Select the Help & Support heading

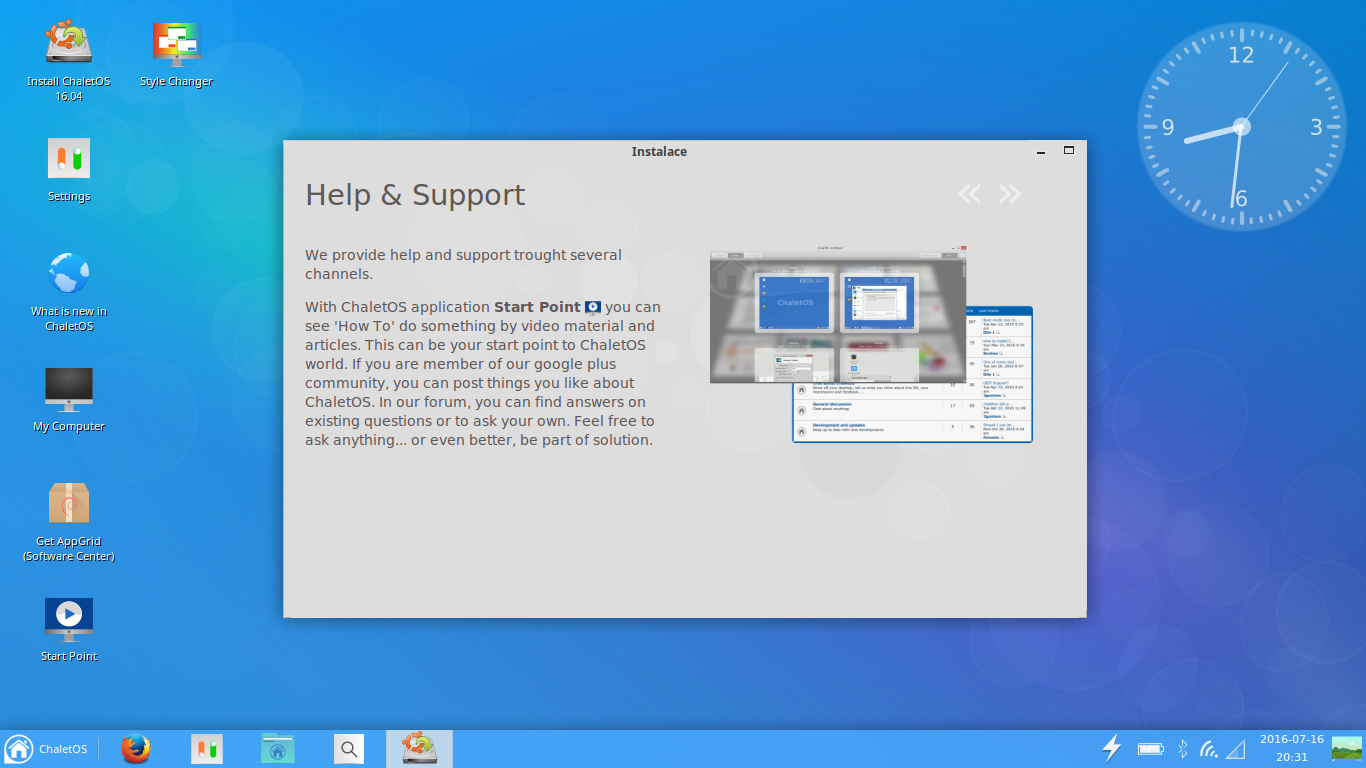click(x=415, y=194)
